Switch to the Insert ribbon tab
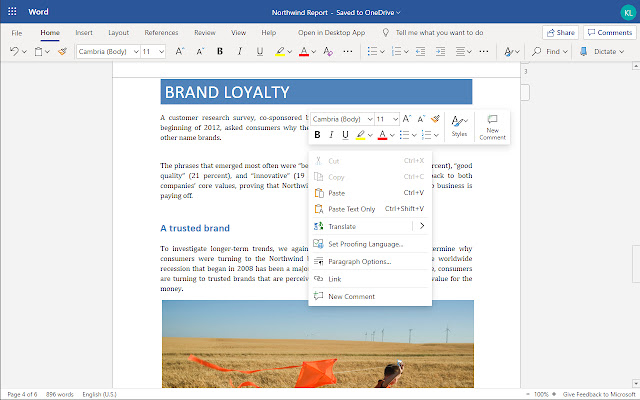 [84, 32]
